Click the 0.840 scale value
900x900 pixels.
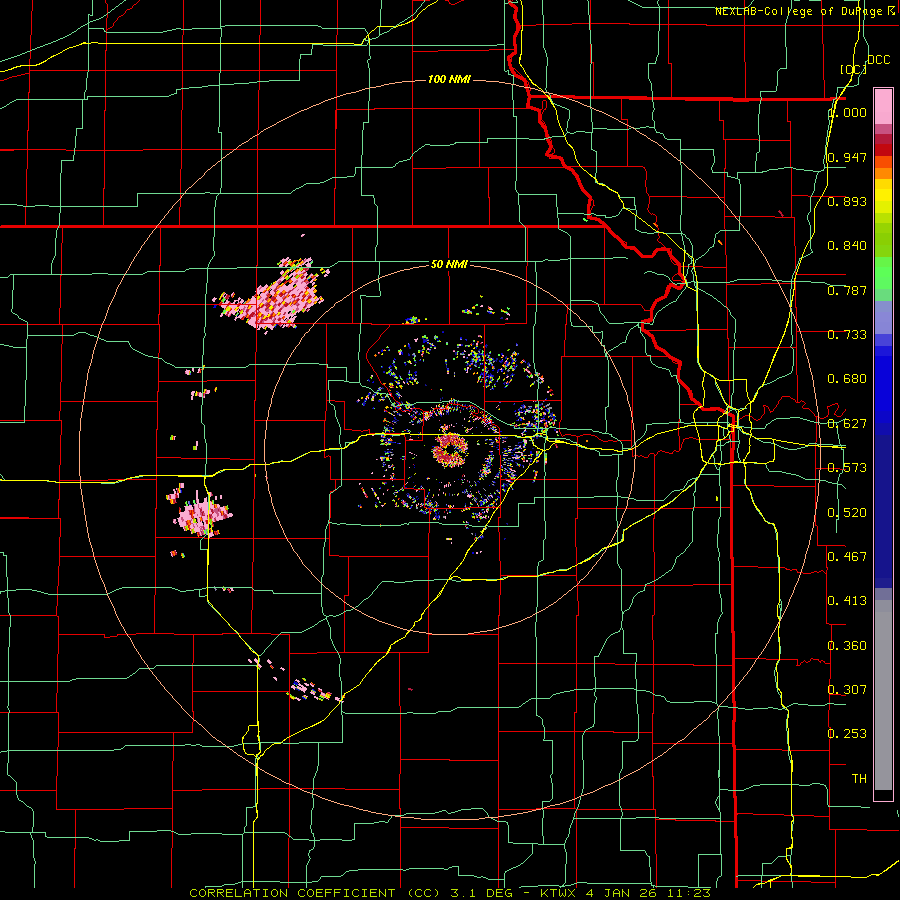point(847,246)
